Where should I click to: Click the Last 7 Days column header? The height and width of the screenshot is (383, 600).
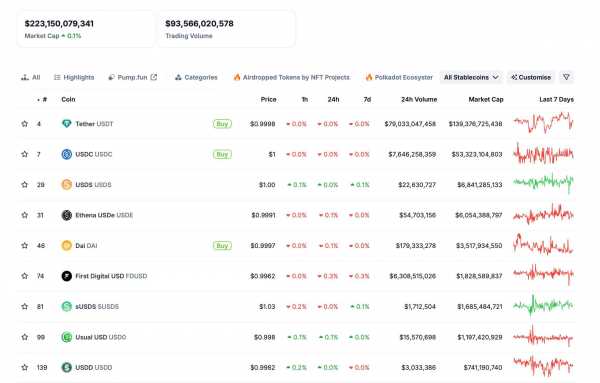click(x=556, y=99)
